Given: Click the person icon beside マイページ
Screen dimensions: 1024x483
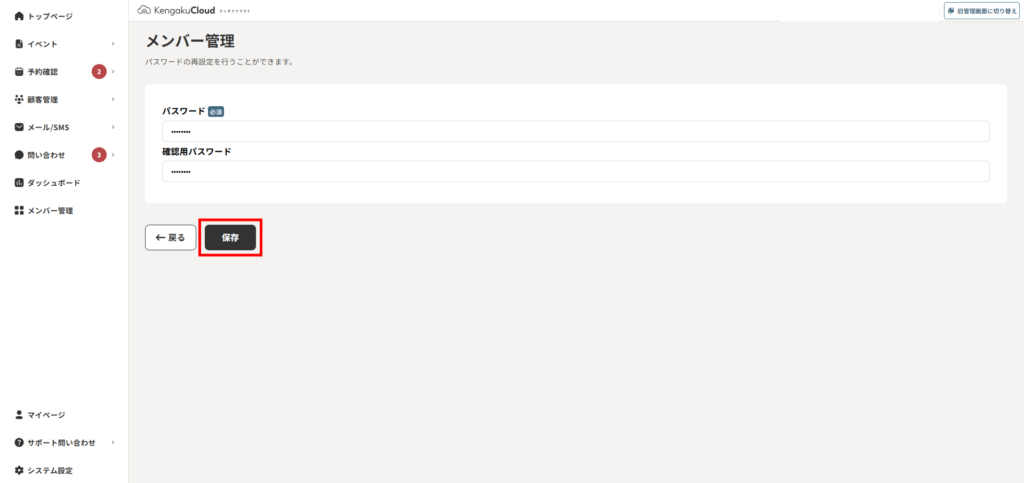Looking at the screenshot, I should [x=19, y=414].
